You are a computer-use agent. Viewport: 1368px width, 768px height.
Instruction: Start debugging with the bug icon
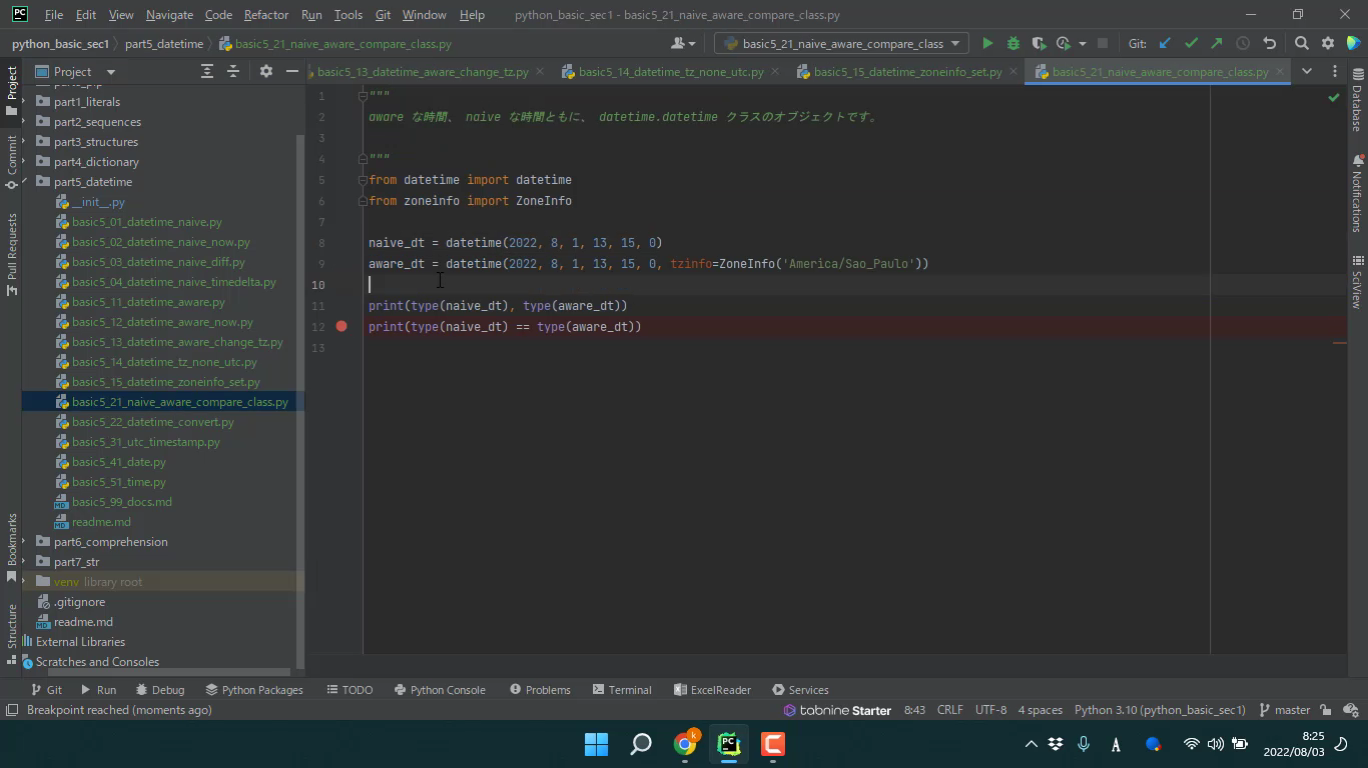click(x=1013, y=43)
